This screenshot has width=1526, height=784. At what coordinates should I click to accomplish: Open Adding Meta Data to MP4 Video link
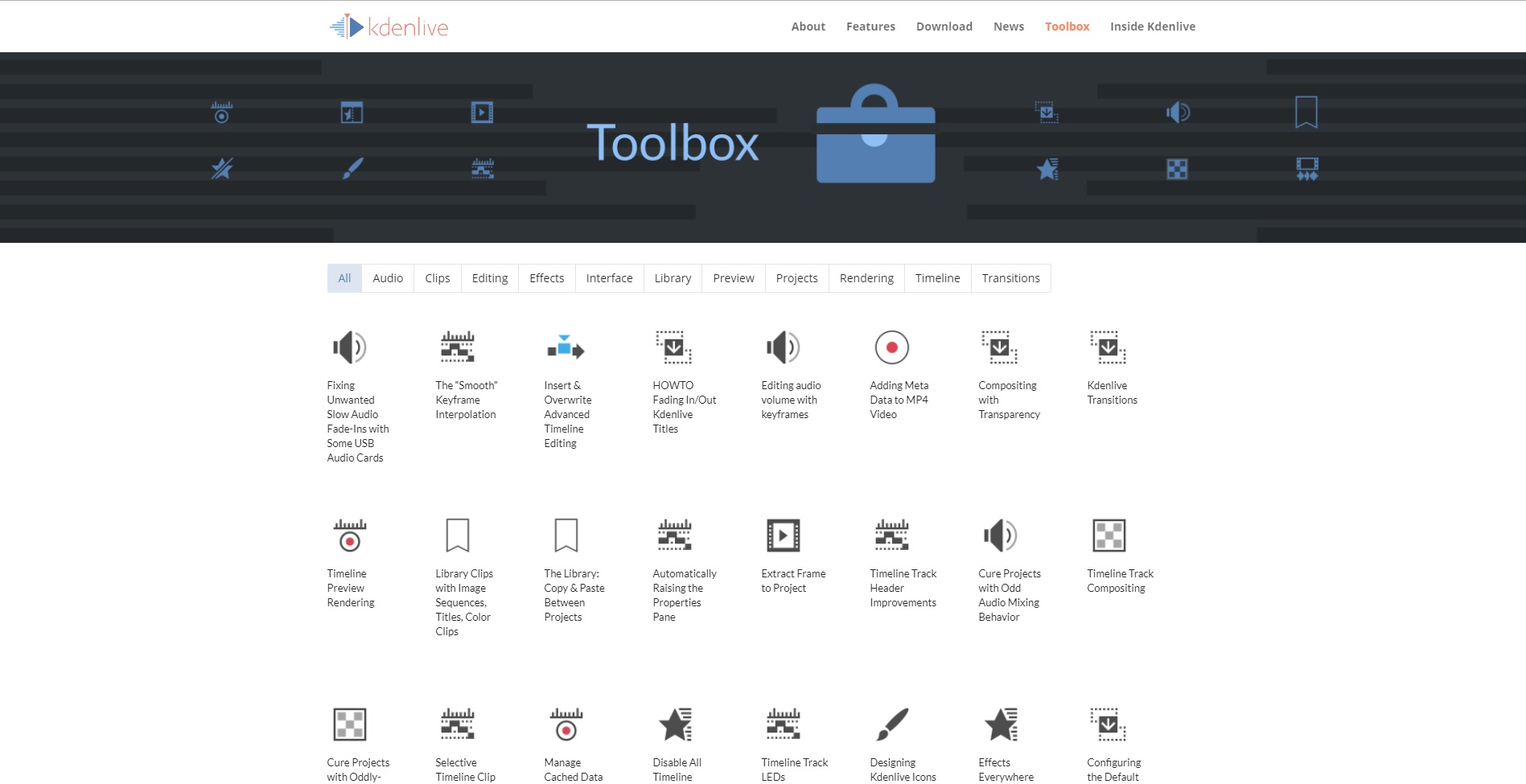pyautogui.click(x=899, y=400)
